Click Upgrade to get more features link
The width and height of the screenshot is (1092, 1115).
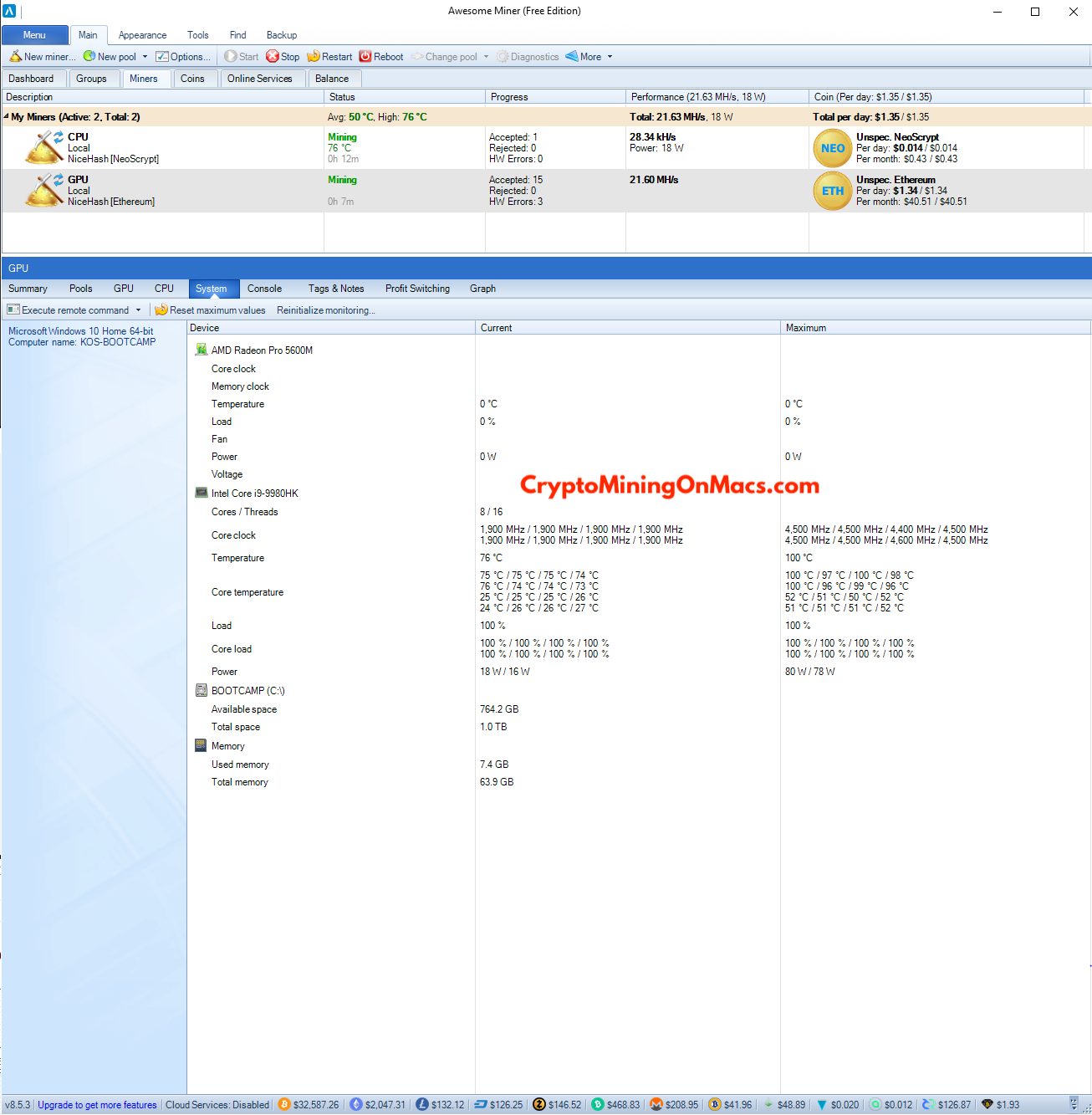pos(97,1105)
